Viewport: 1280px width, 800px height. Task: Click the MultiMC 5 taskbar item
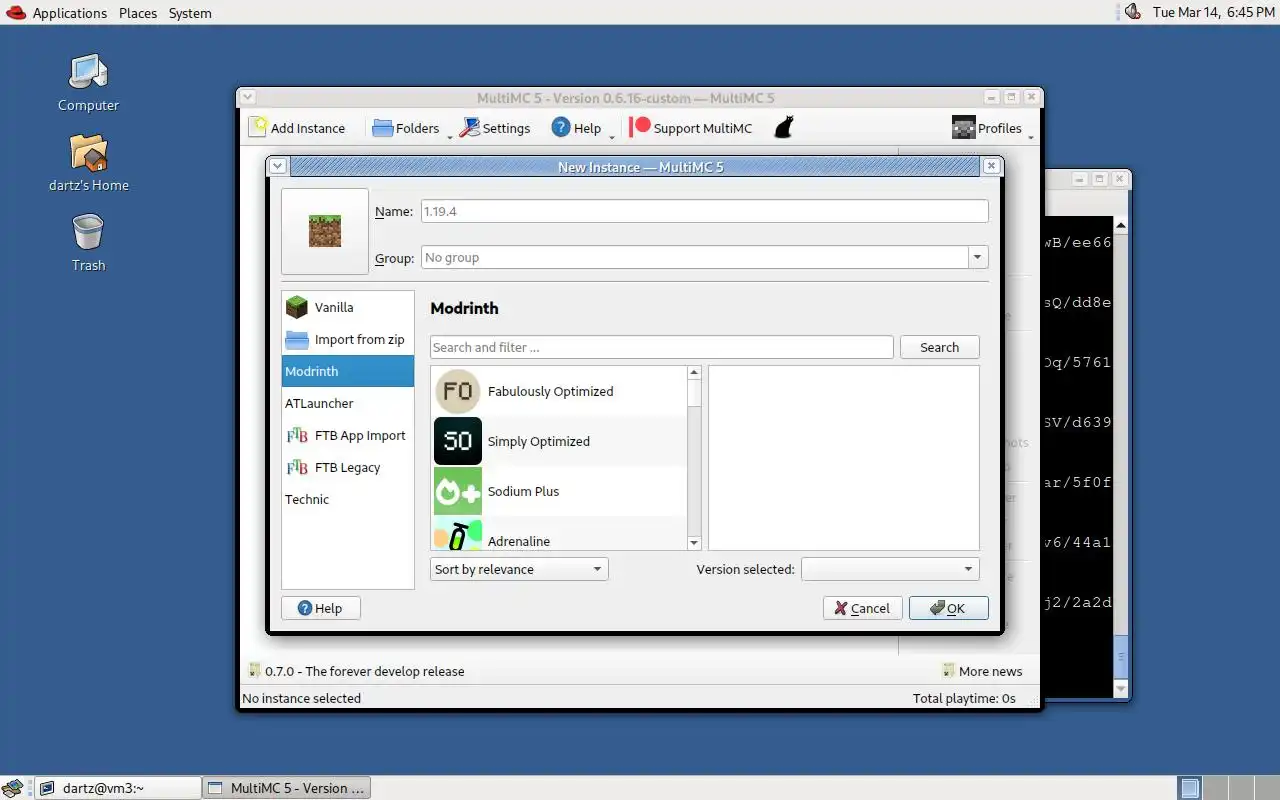point(287,788)
